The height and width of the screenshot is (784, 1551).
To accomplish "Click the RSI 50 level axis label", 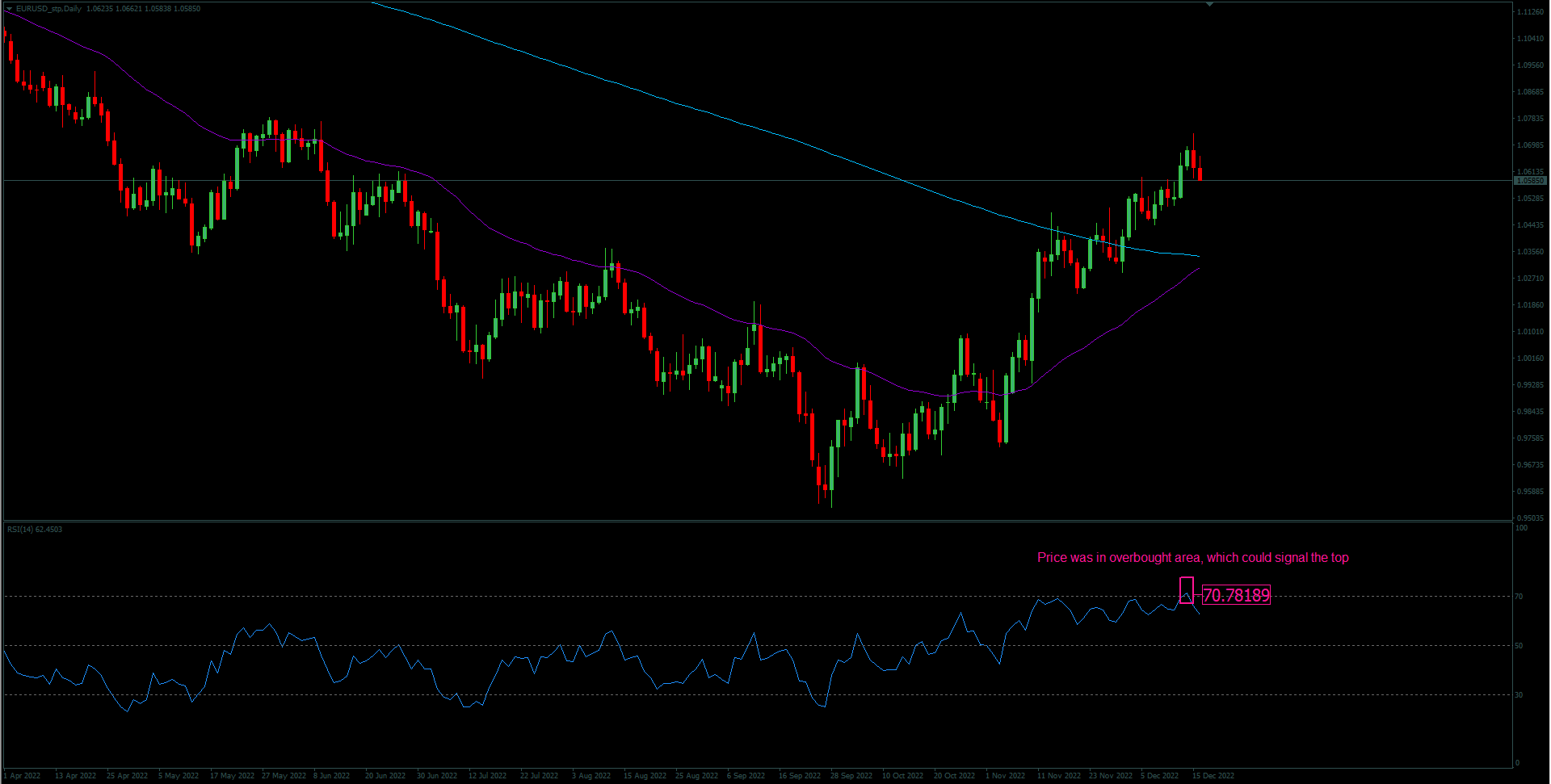I will point(1519,646).
